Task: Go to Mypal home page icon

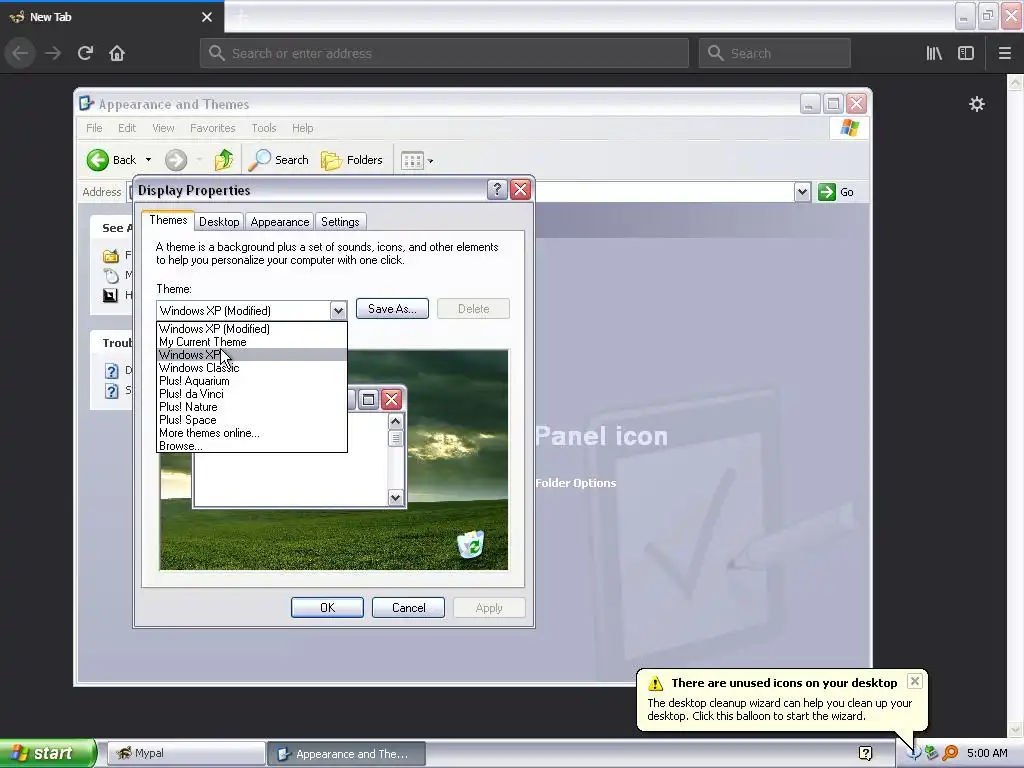Action: click(x=117, y=53)
